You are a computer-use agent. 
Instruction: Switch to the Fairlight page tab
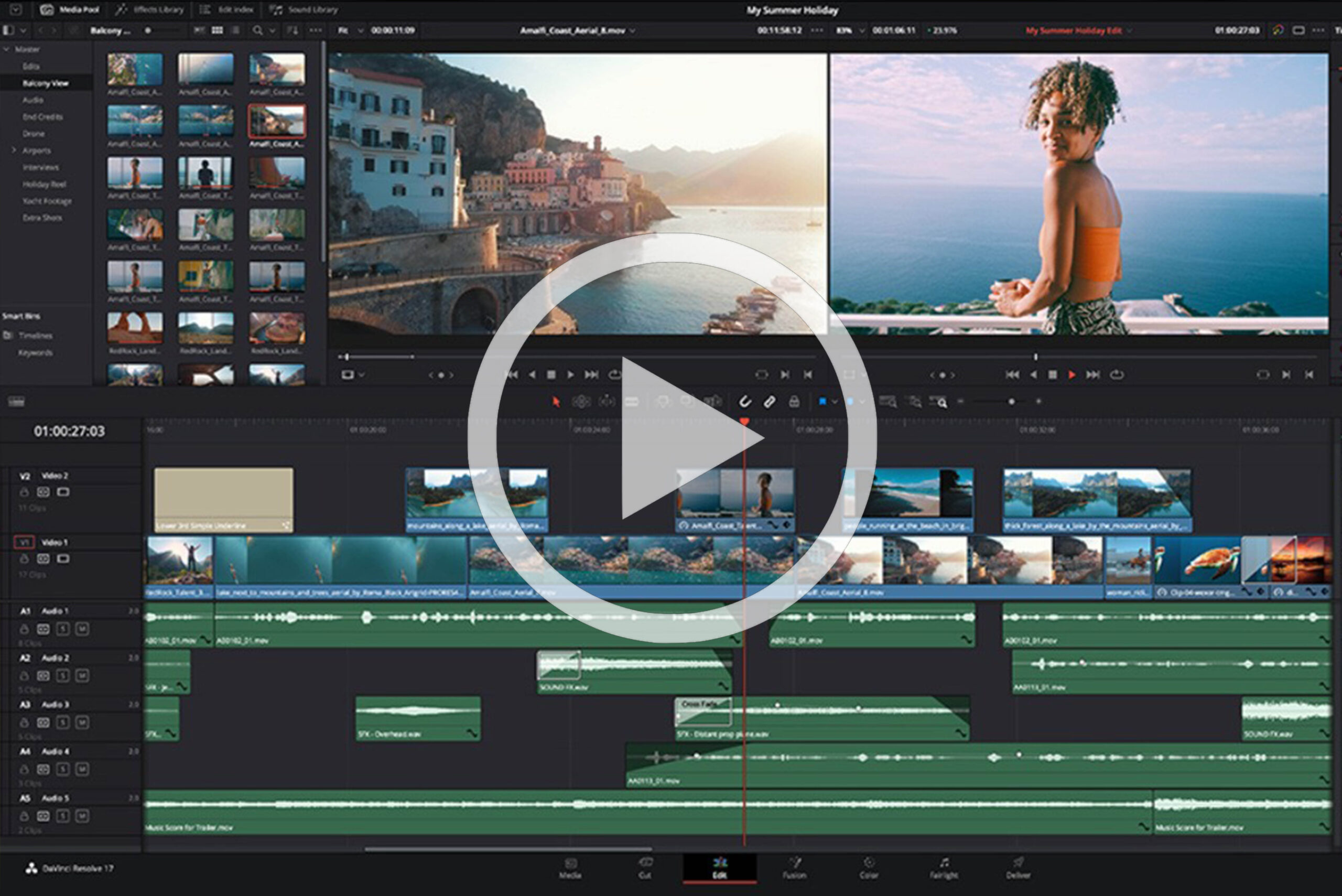[944, 868]
